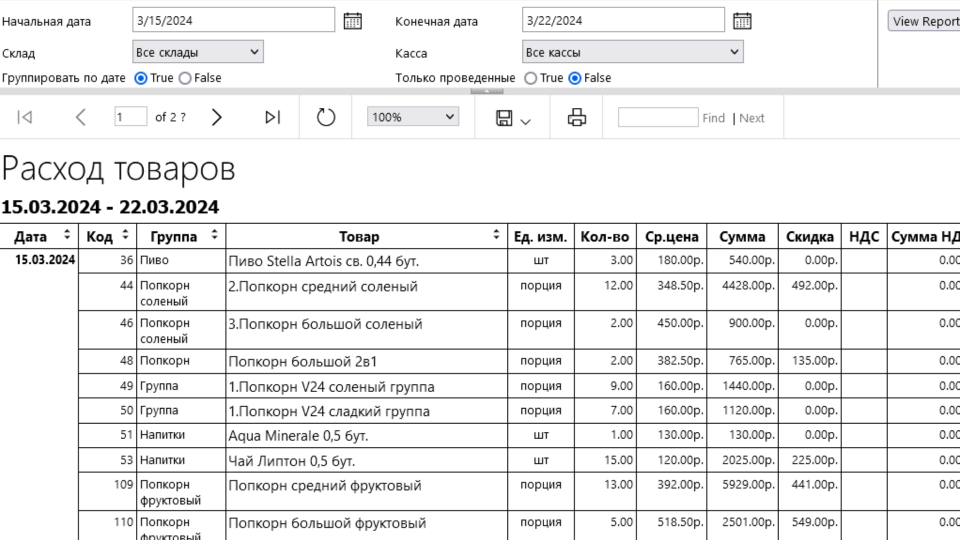The width and height of the screenshot is (960, 540).
Task: Click the current page number field
Action: 130,117
